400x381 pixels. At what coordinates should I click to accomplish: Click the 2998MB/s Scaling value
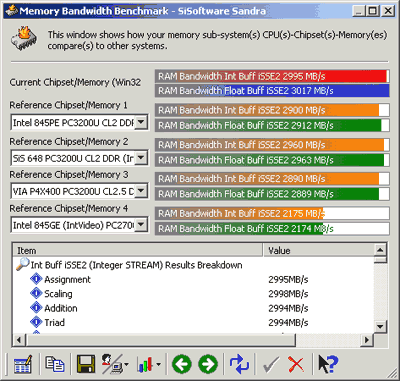[288, 294]
